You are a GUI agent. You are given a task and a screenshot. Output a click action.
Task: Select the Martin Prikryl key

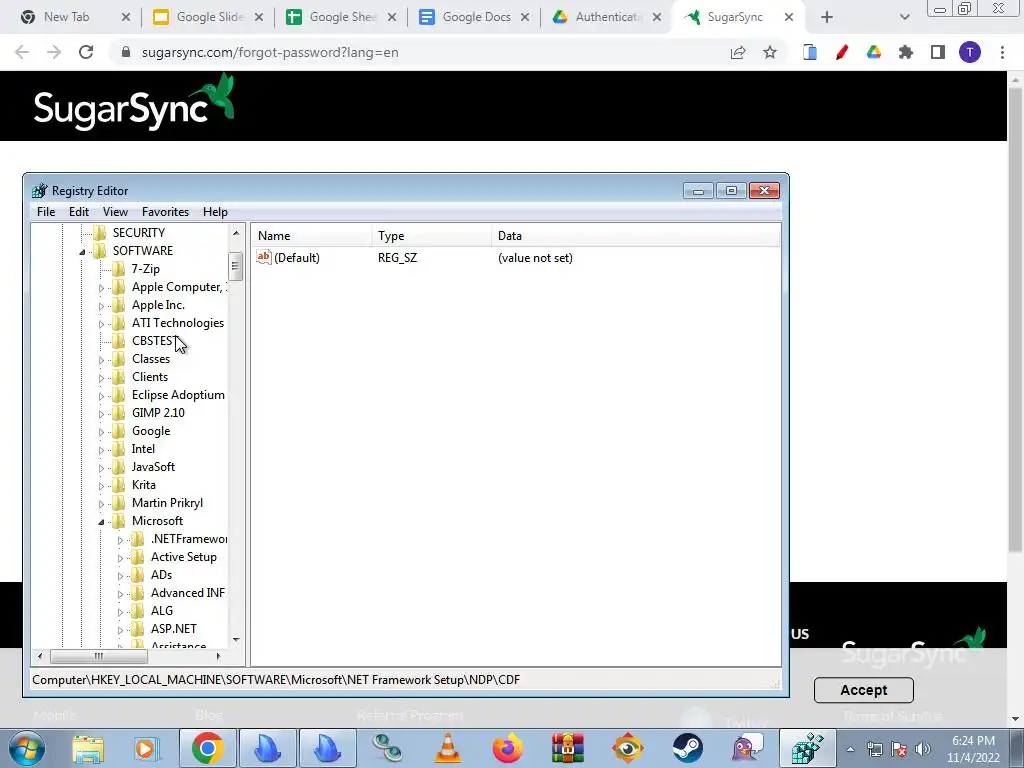(x=167, y=503)
